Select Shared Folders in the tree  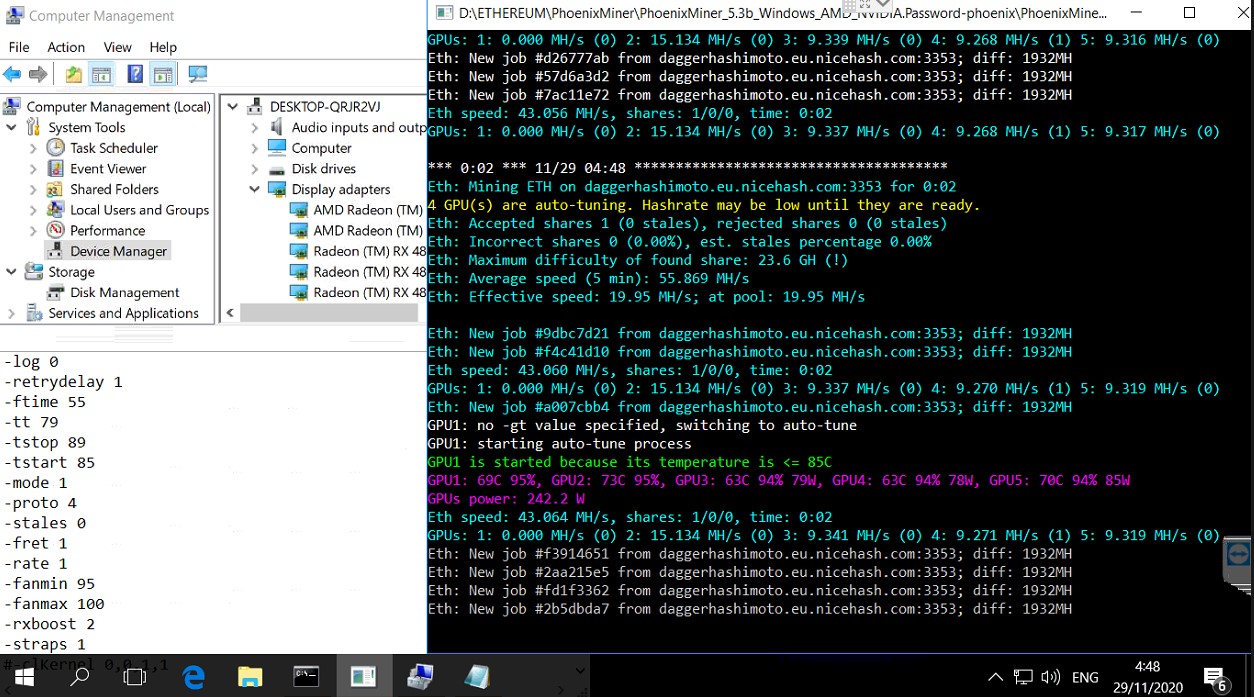pos(114,189)
